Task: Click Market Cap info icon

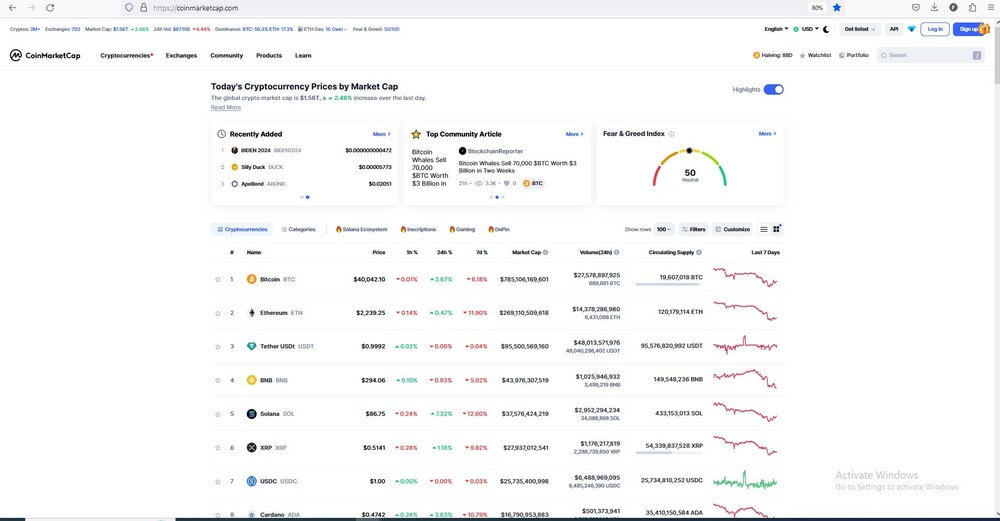Action: coord(545,253)
